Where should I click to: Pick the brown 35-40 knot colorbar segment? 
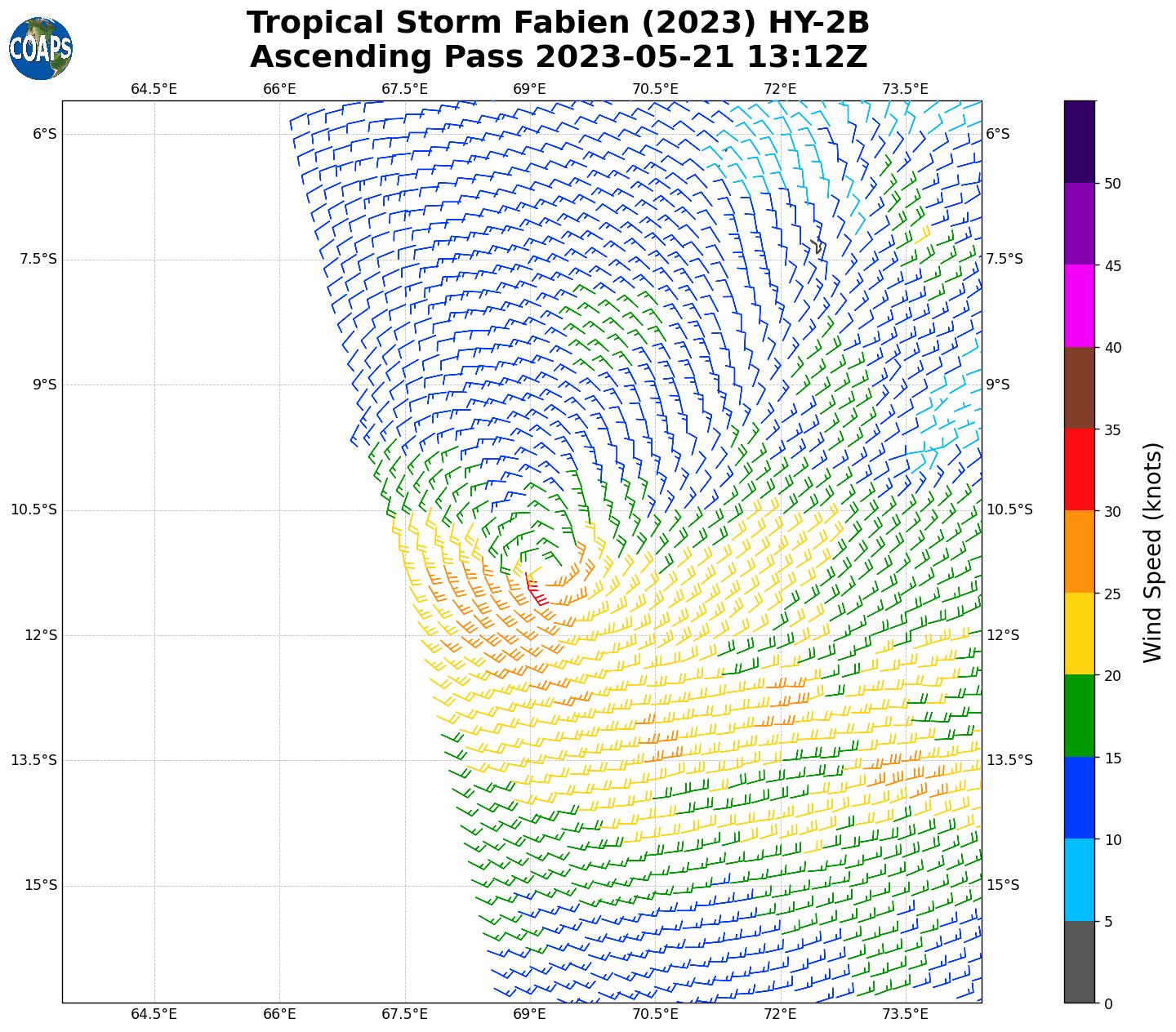pos(1079,388)
